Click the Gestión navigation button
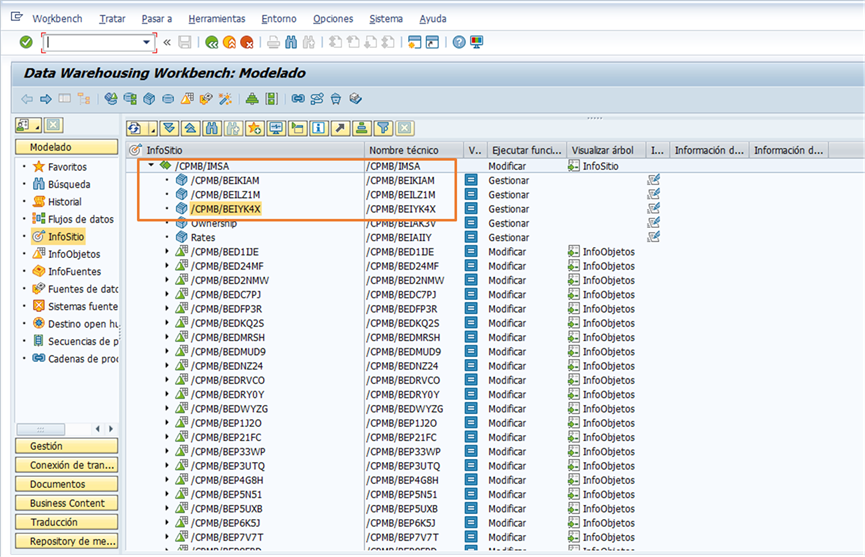This screenshot has width=865, height=557. point(66,446)
